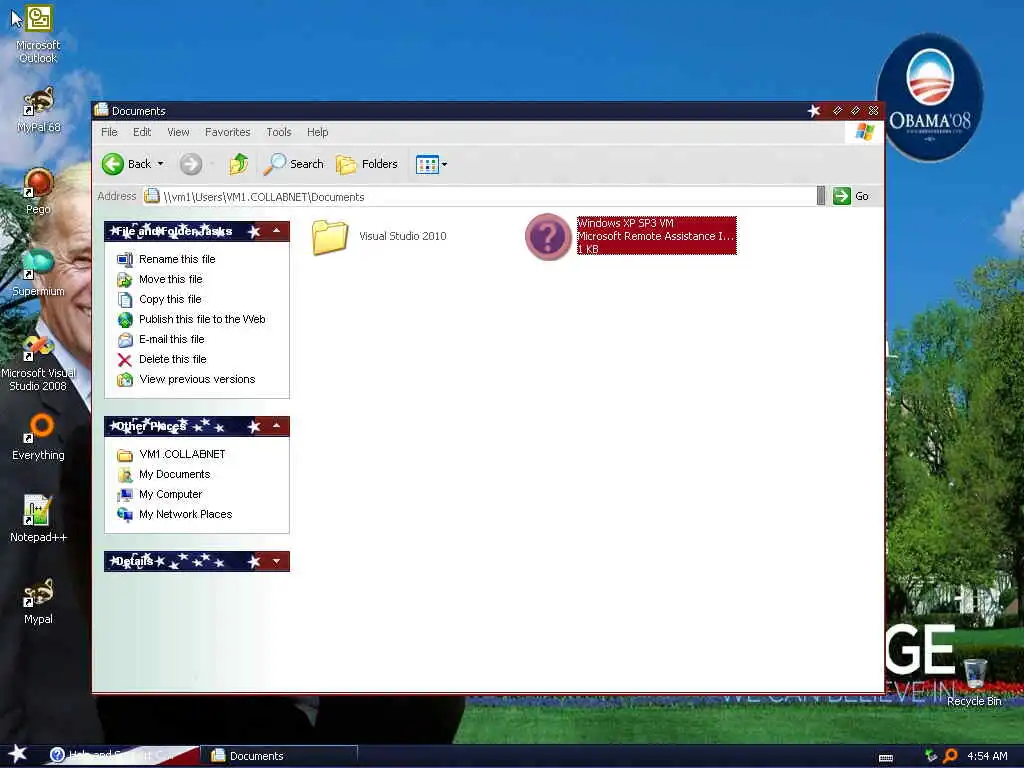Expand the Details panel

(x=276, y=561)
